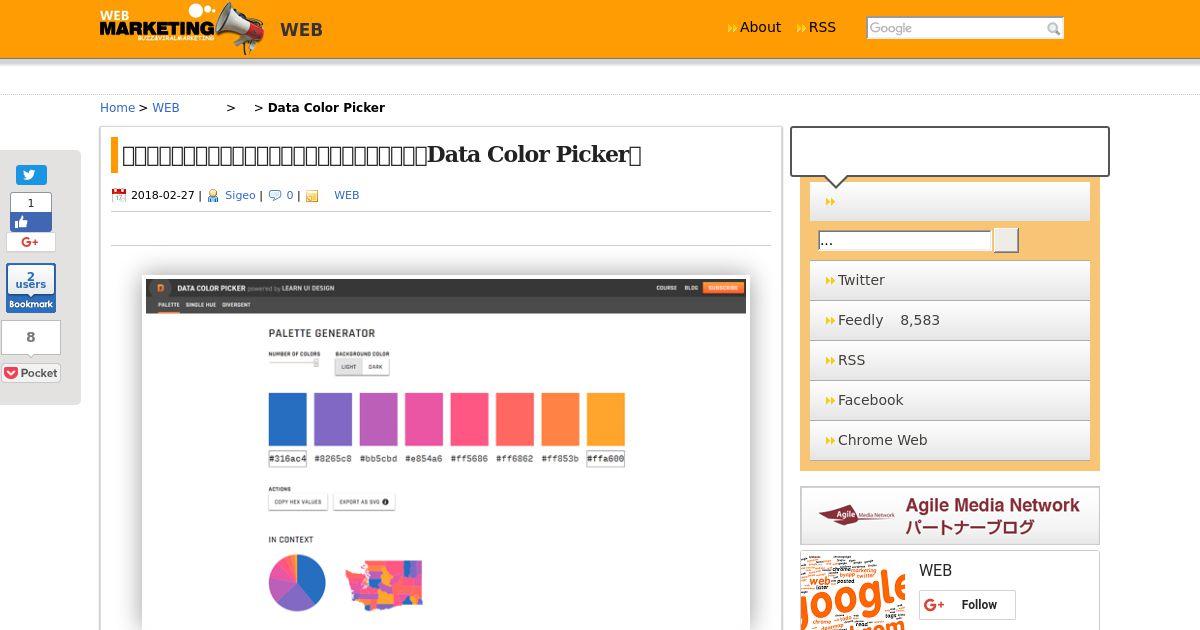The height and width of the screenshot is (630, 1200).
Task: Click the comment bubble icon beside 0
Action: coord(275,195)
